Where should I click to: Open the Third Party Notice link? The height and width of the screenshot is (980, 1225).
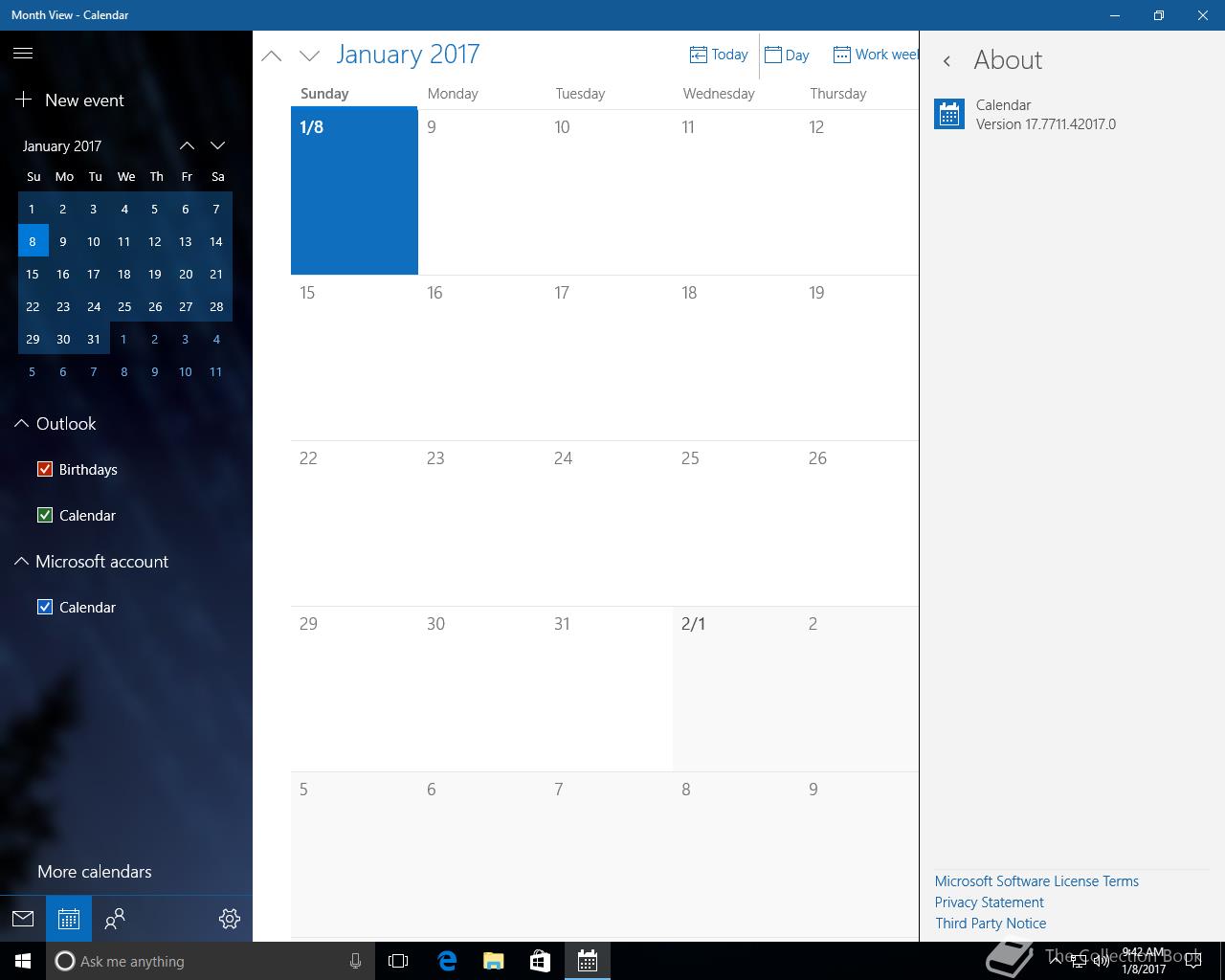click(991, 923)
